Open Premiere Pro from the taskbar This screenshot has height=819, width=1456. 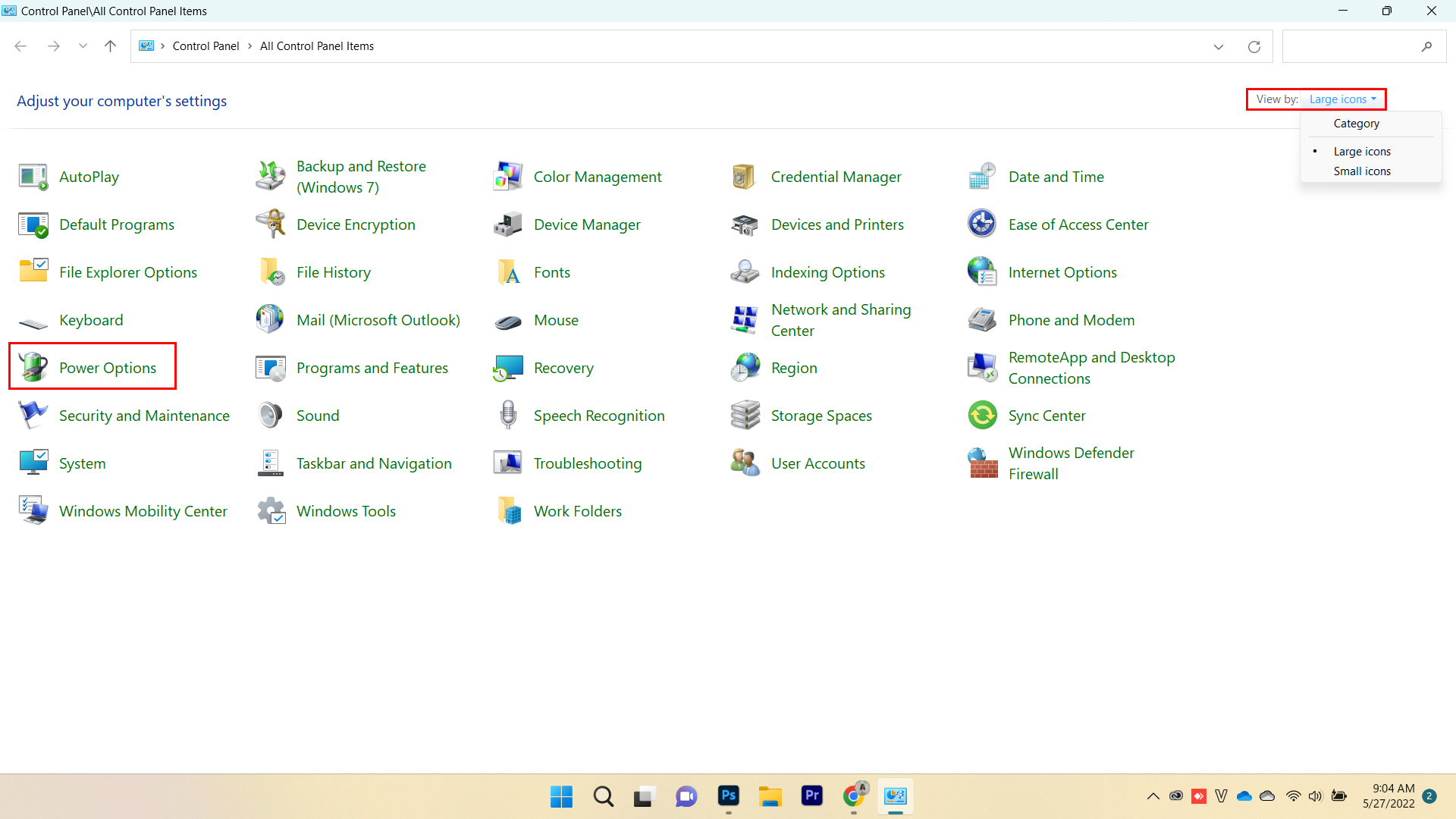[x=811, y=795]
